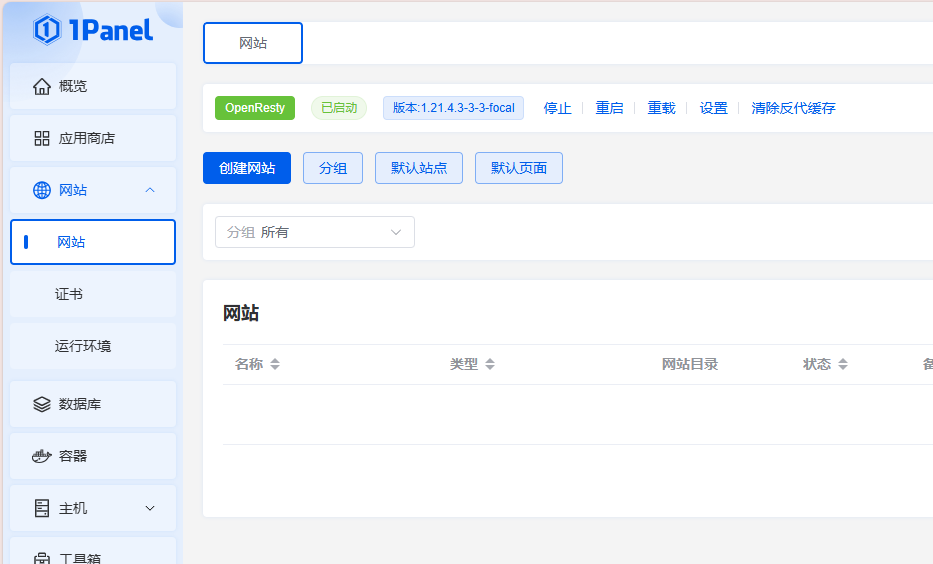This screenshot has height=564, width=933.
Task: Switch to the 网站 tab at top
Action: (253, 43)
